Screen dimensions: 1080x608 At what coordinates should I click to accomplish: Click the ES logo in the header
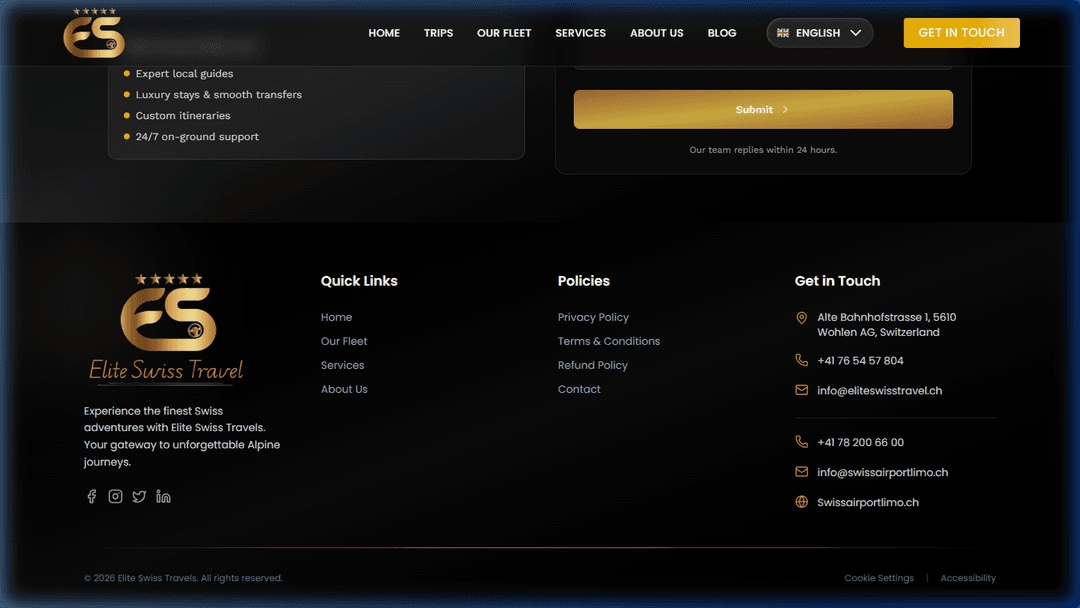[x=94, y=32]
